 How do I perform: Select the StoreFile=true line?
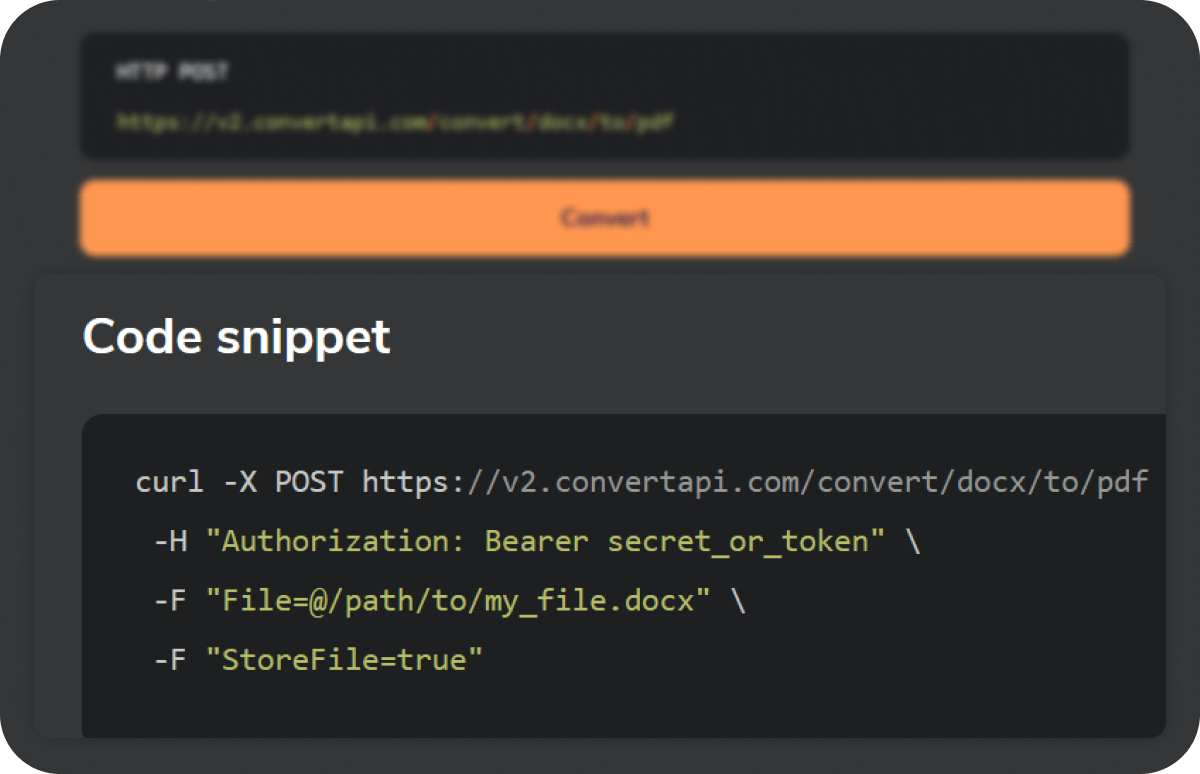318,660
